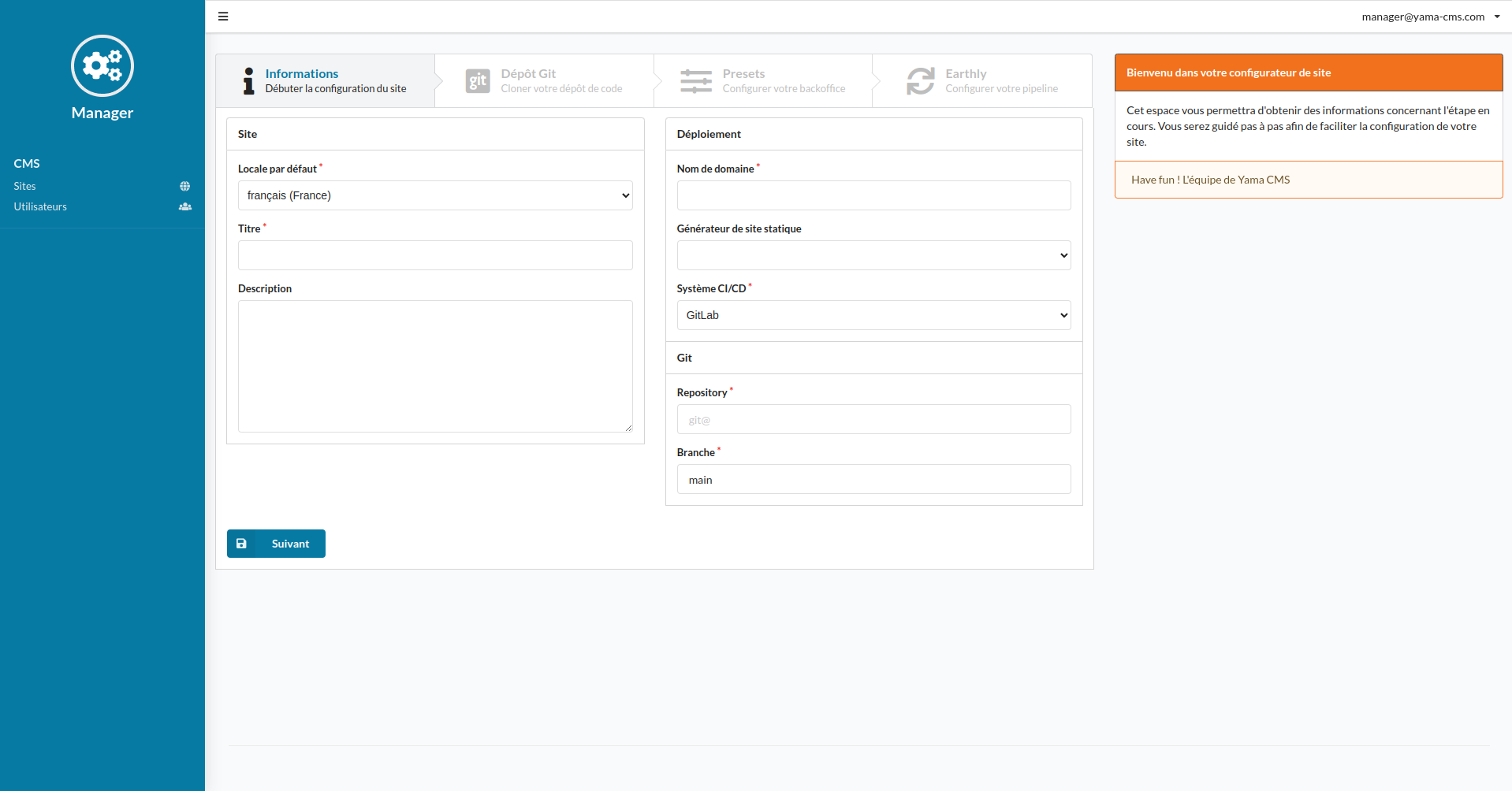Viewport: 1512px width, 791px height.
Task: Open the Sites link in sidebar
Action: (25, 187)
